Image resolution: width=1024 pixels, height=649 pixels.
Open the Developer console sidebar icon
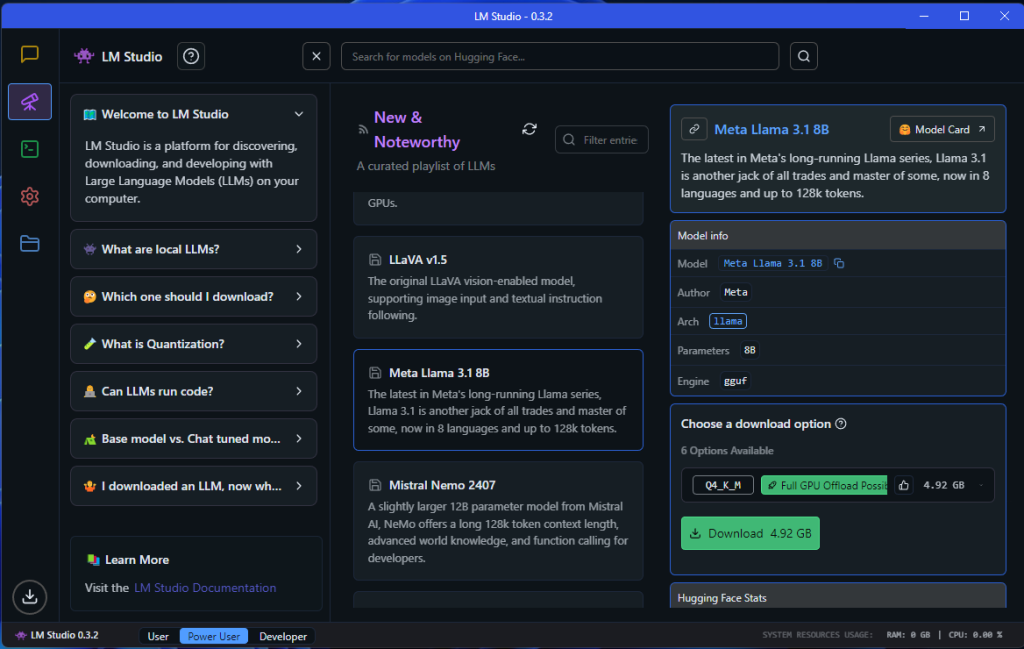(29, 148)
